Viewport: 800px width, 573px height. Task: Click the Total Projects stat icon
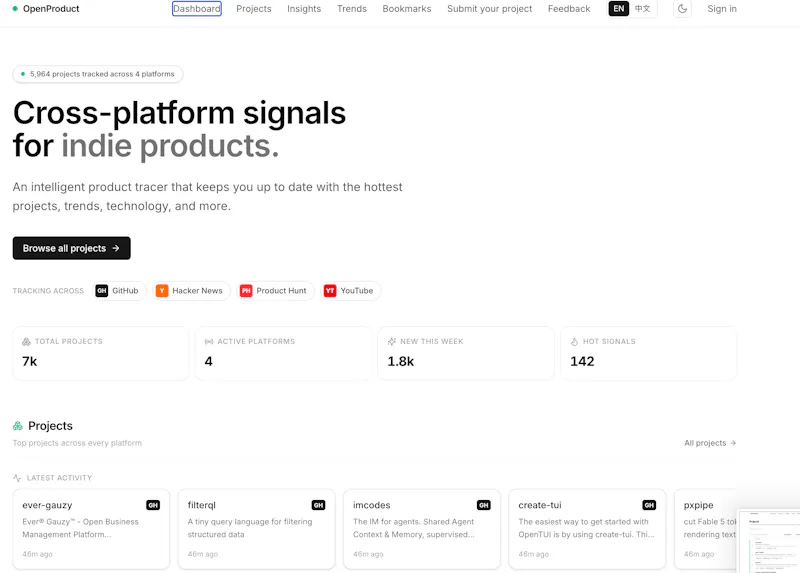tap(26, 341)
